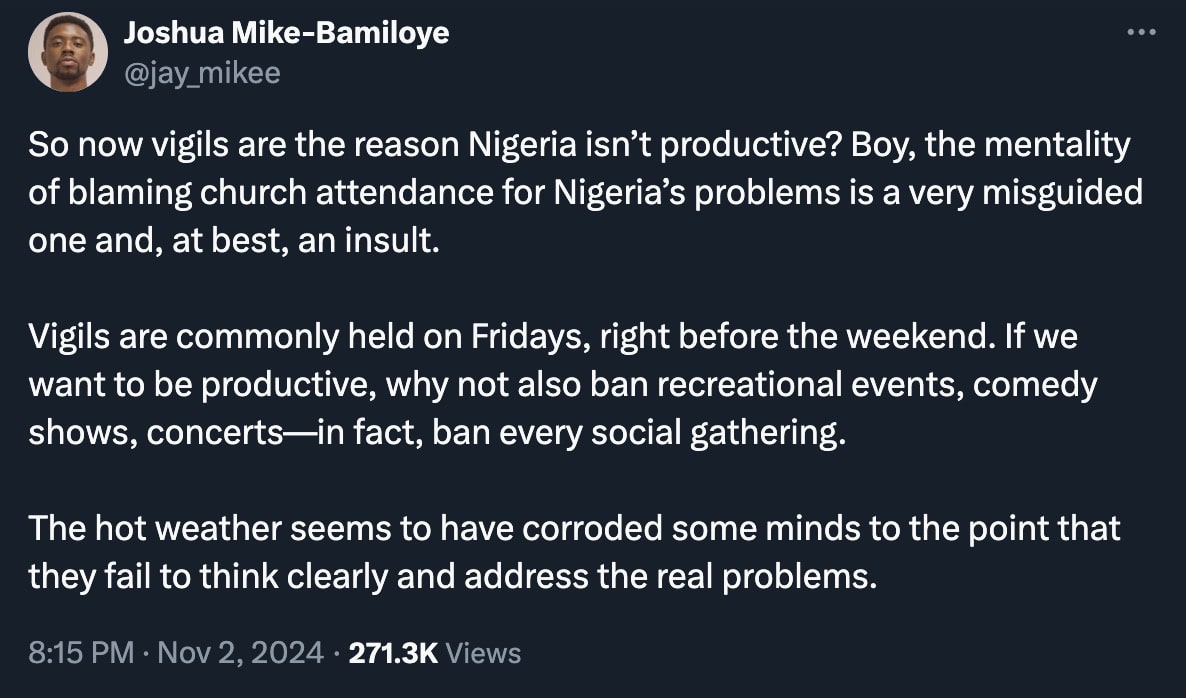
Task: Click Joshua Mike-Bamiloye's profile avatar
Action: coord(68,53)
